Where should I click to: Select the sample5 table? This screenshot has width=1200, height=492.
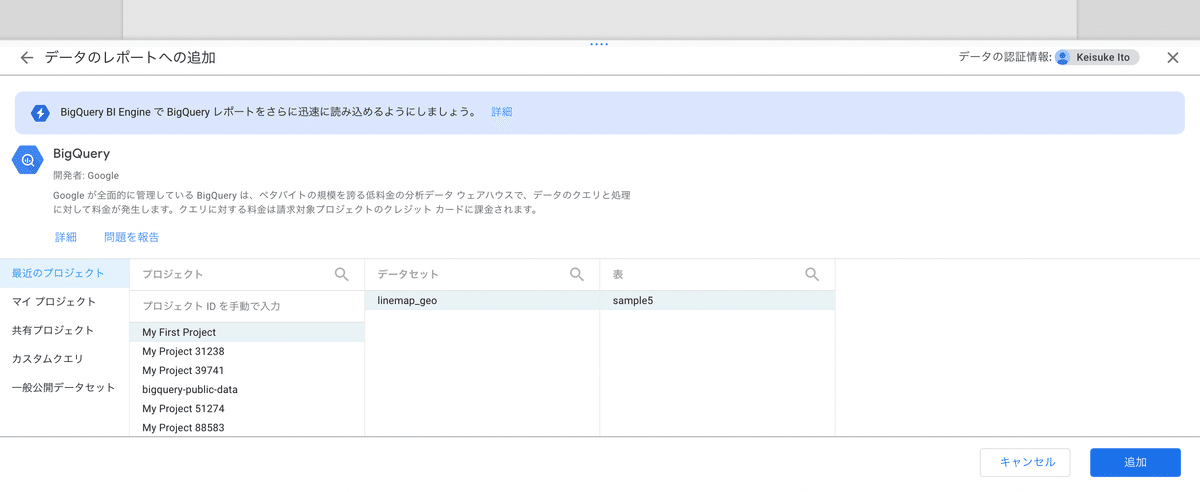pos(717,300)
